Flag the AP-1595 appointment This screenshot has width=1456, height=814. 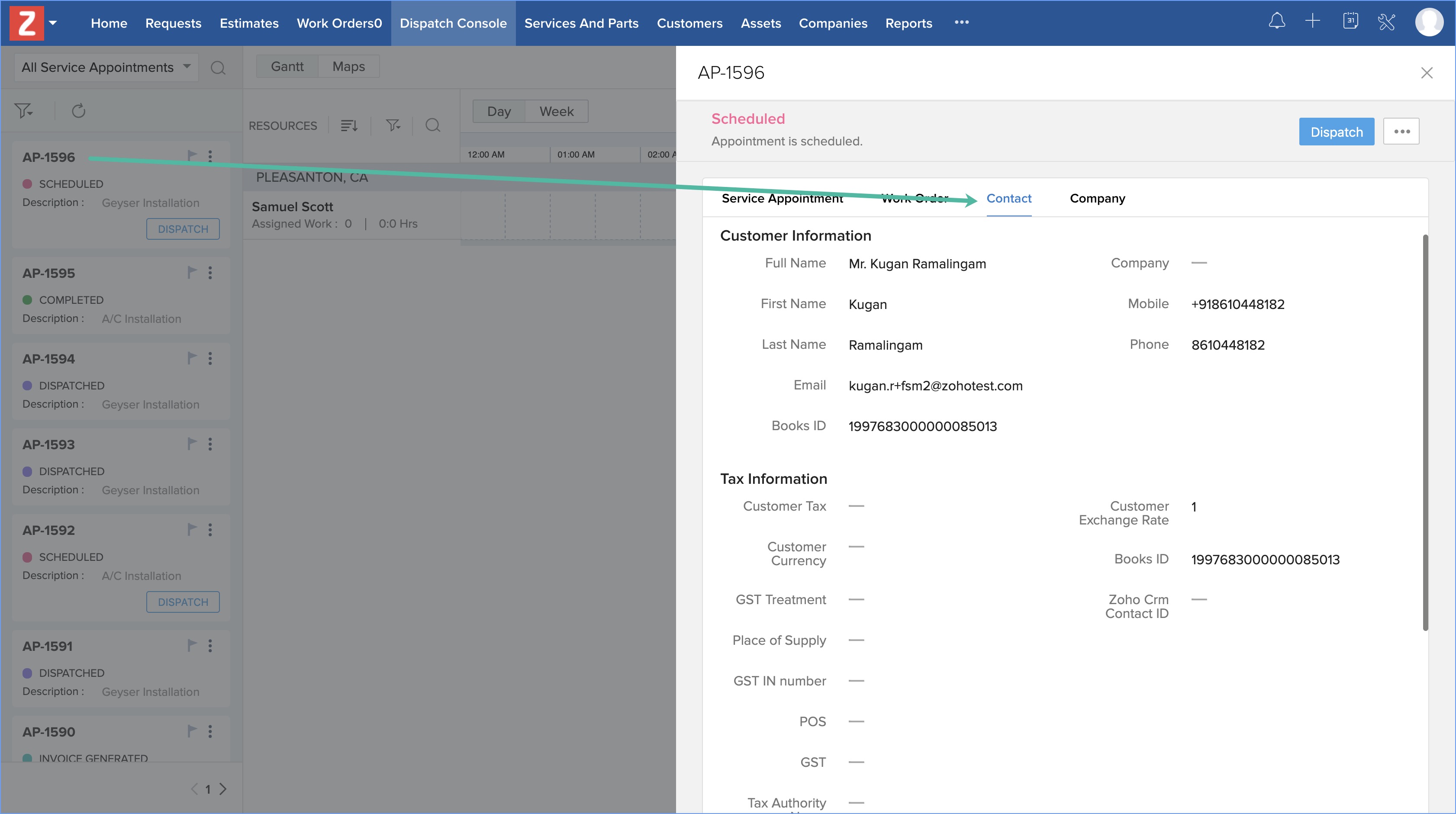192,273
